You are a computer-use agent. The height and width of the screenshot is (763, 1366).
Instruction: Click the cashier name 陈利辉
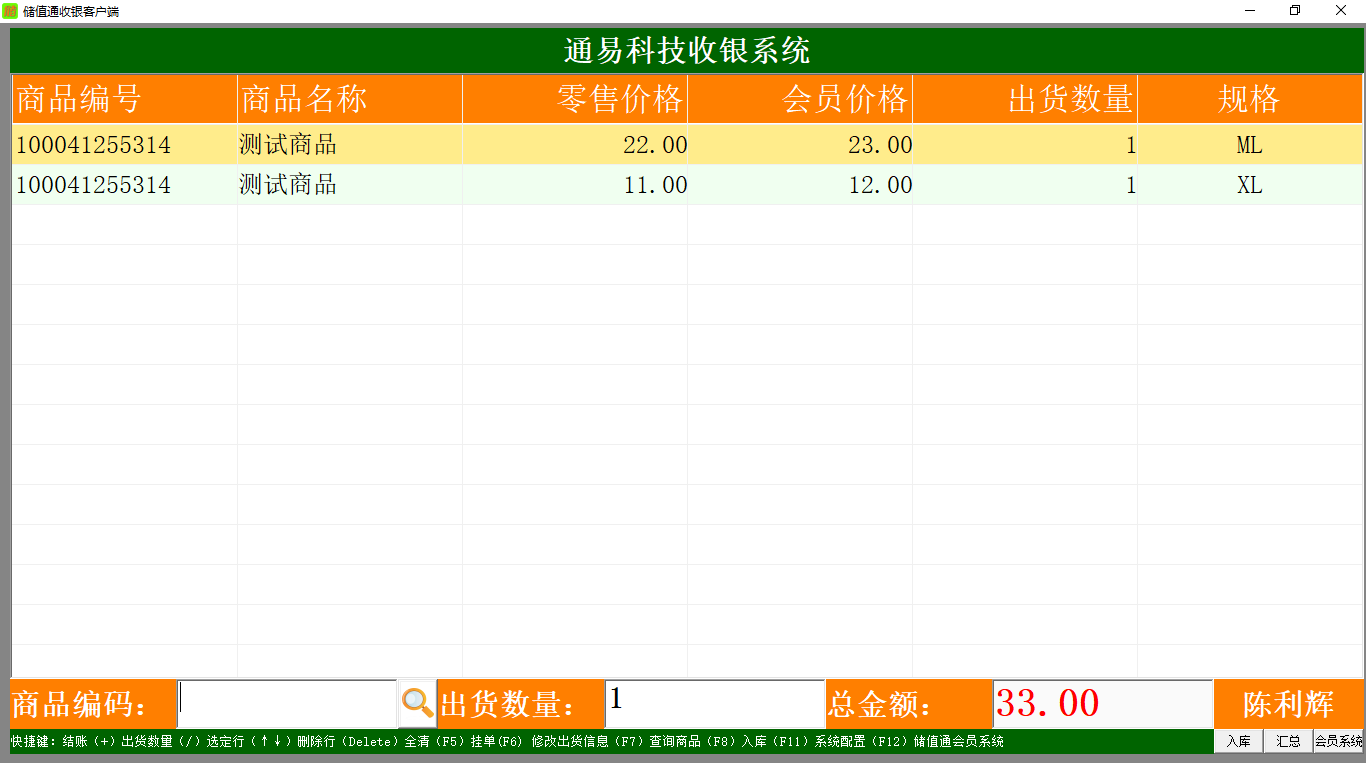(1288, 704)
